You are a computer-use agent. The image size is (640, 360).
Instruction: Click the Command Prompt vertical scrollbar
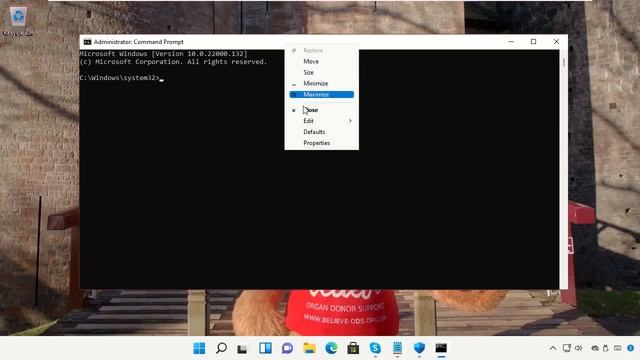(564, 169)
